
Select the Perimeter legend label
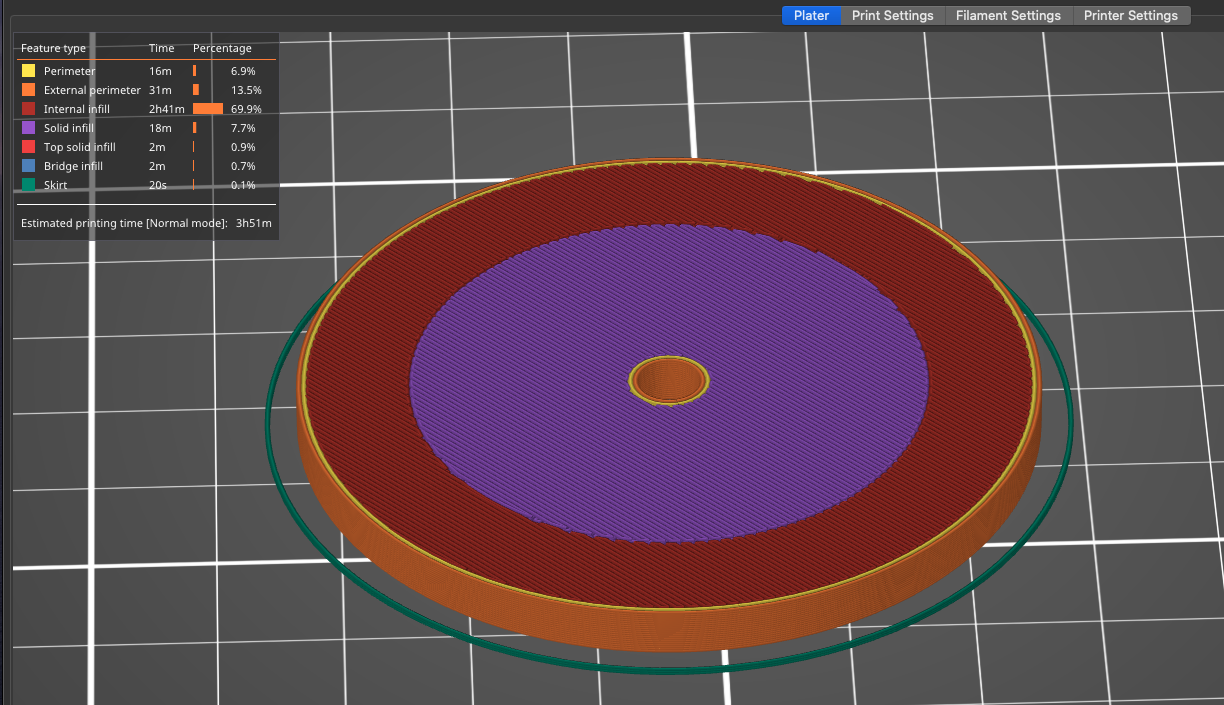click(70, 72)
